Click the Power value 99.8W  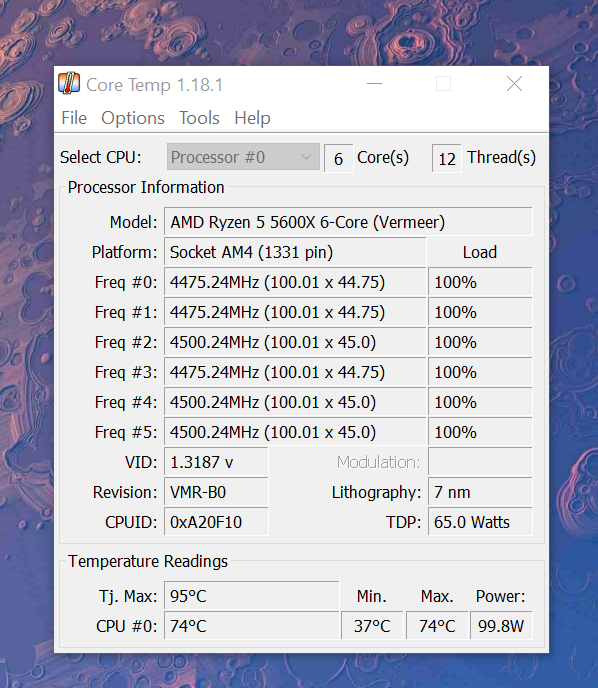pyautogui.click(x=501, y=626)
